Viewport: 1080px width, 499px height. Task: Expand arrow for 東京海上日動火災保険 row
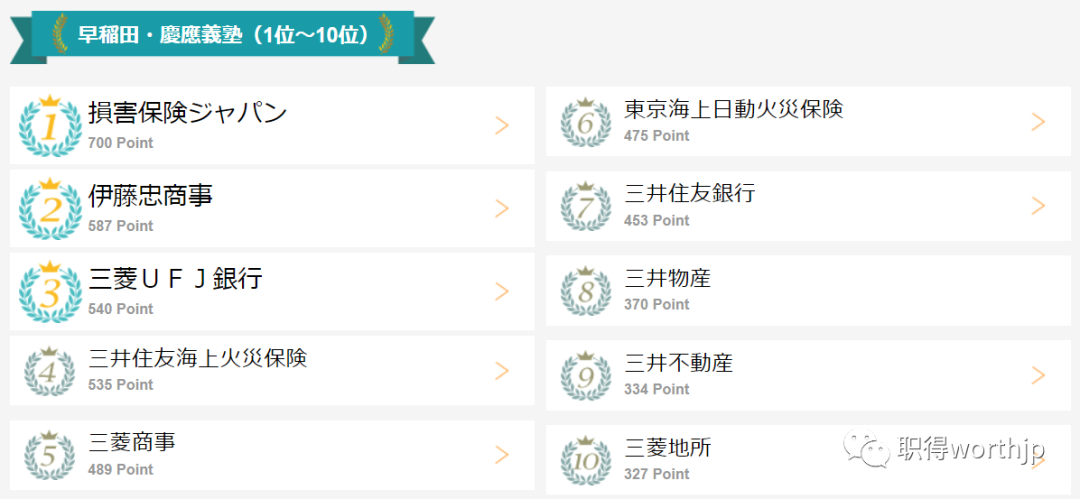pyautogui.click(x=1039, y=122)
